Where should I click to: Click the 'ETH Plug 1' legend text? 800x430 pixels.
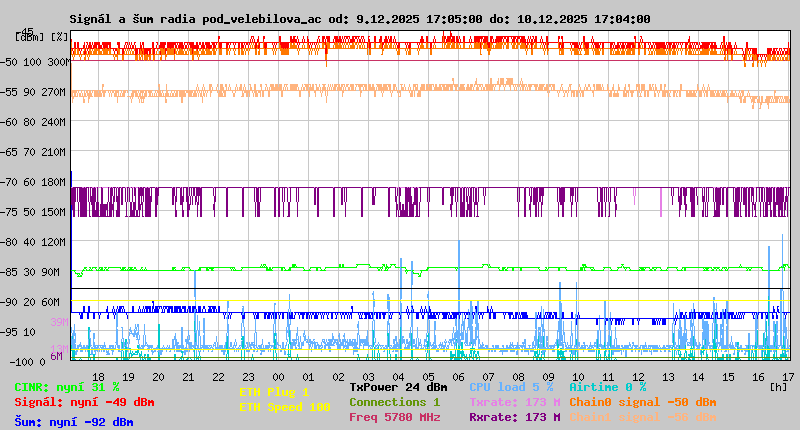pyautogui.click(x=274, y=392)
